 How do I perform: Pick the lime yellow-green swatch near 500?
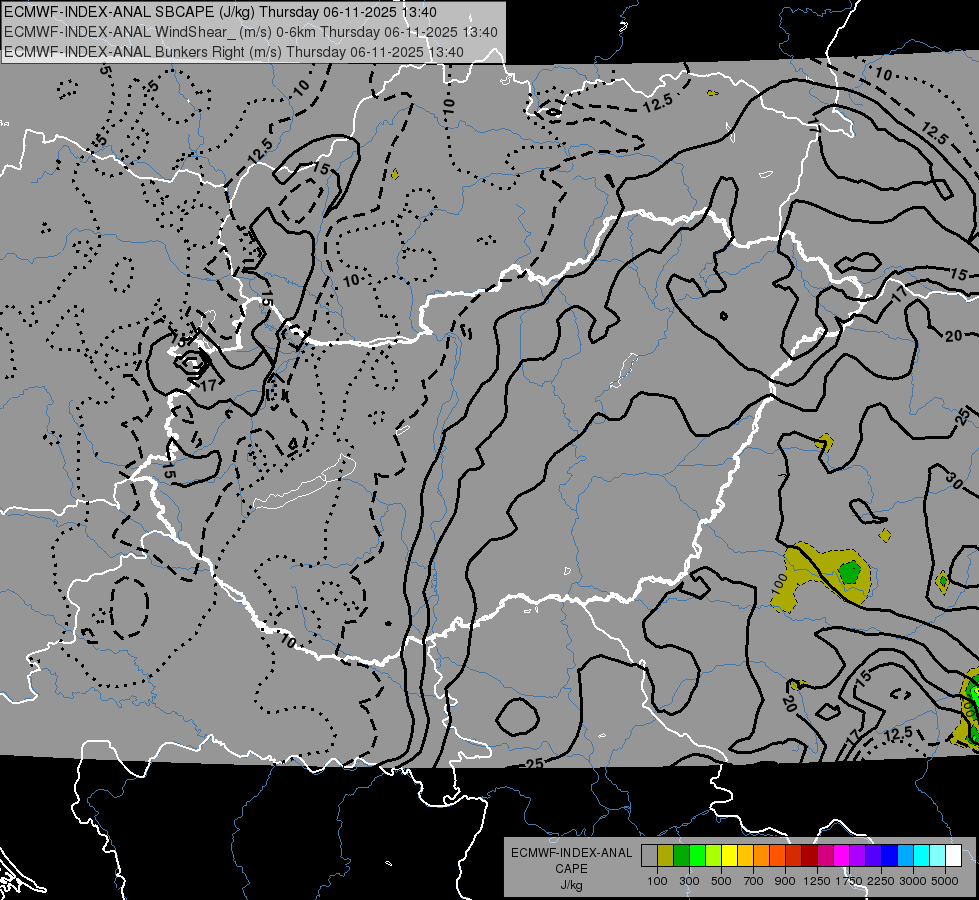tap(713, 856)
